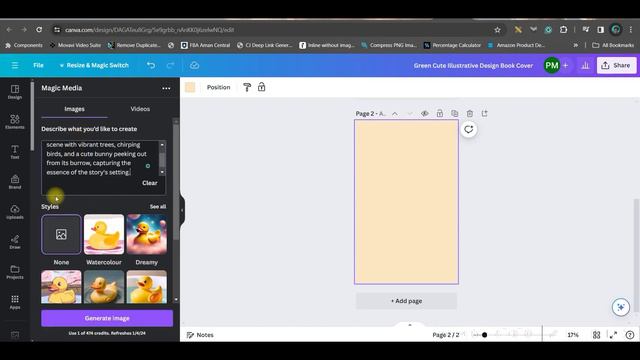The height and width of the screenshot is (360, 640).
Task: Open the help question mark icon
Action: (x=630, y=335)
